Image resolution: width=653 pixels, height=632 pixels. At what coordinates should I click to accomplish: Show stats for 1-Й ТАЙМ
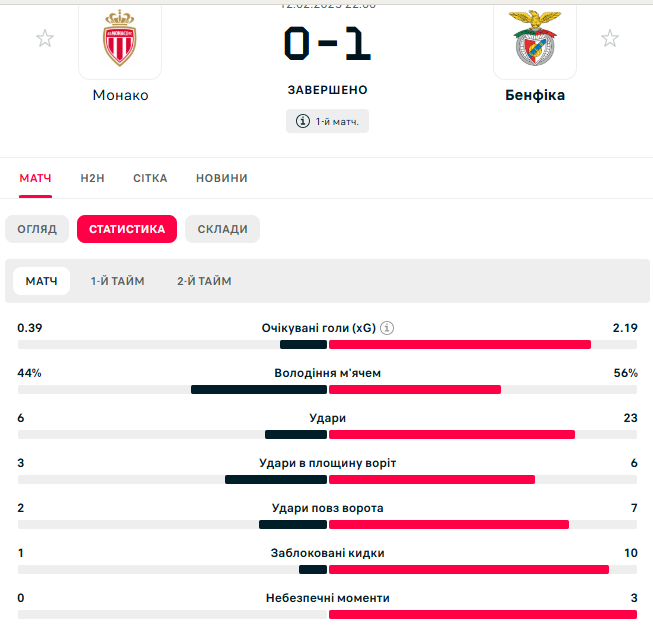point(118,281)
